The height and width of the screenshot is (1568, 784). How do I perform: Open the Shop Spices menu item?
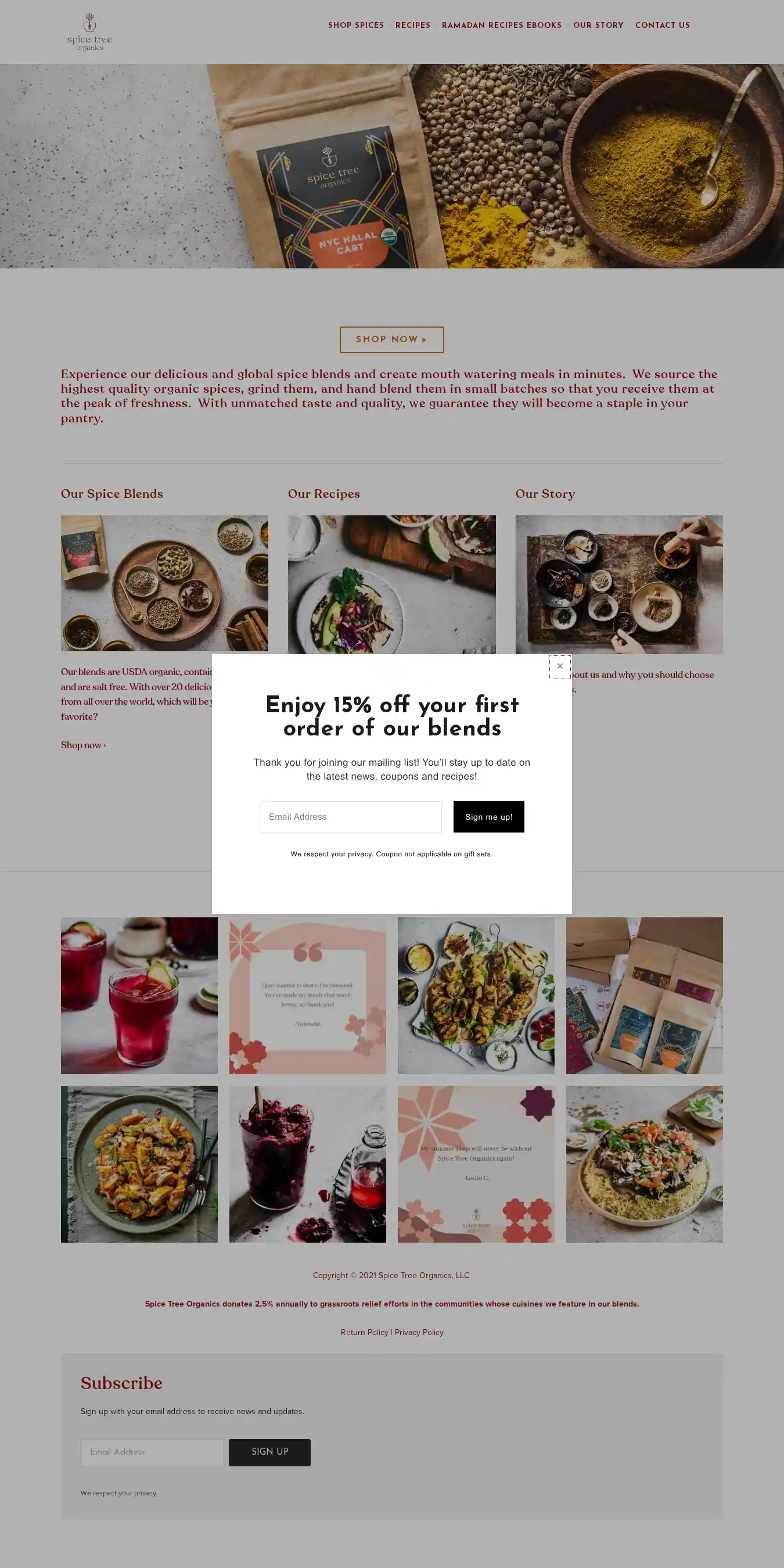[356, 26]
